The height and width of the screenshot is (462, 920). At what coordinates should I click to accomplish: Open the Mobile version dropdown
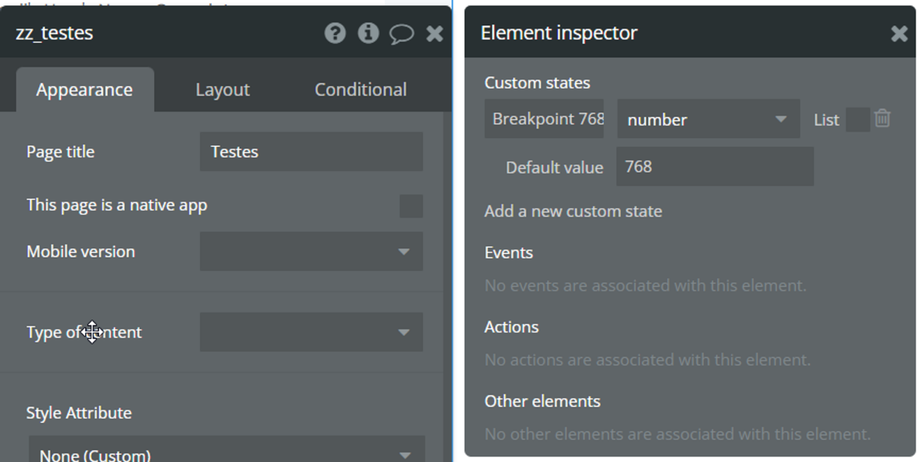(311, 252)
